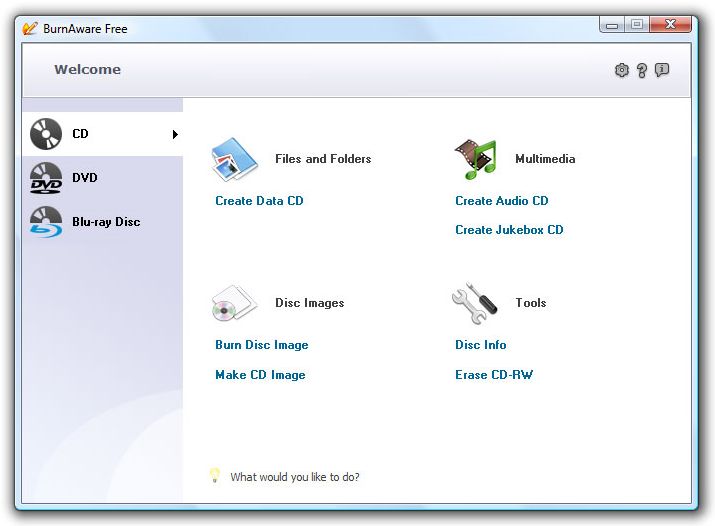This screenshot has width=715, height=526.
Task: Click the Tools heading text
Action: [530, 303]
